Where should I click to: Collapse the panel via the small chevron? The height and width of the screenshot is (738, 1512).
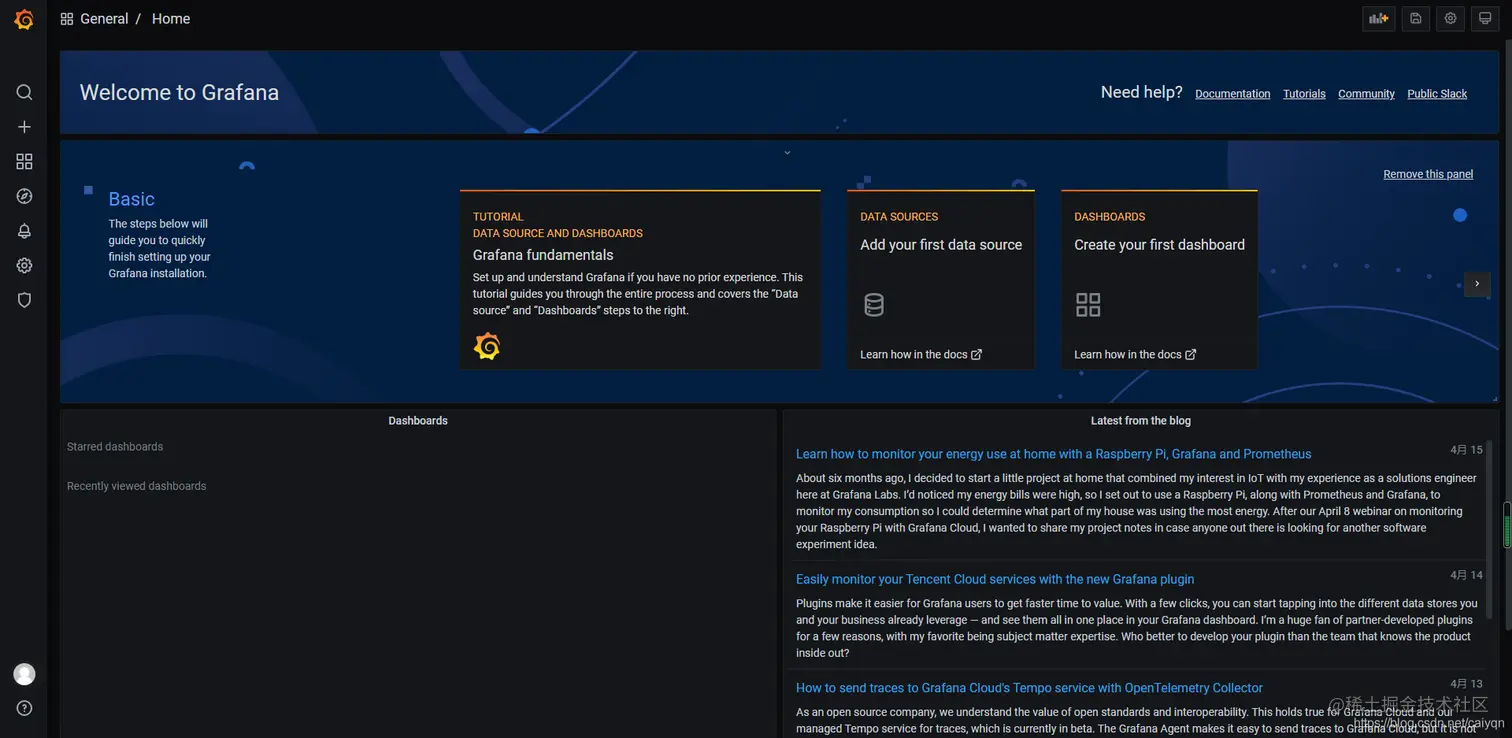787,153
